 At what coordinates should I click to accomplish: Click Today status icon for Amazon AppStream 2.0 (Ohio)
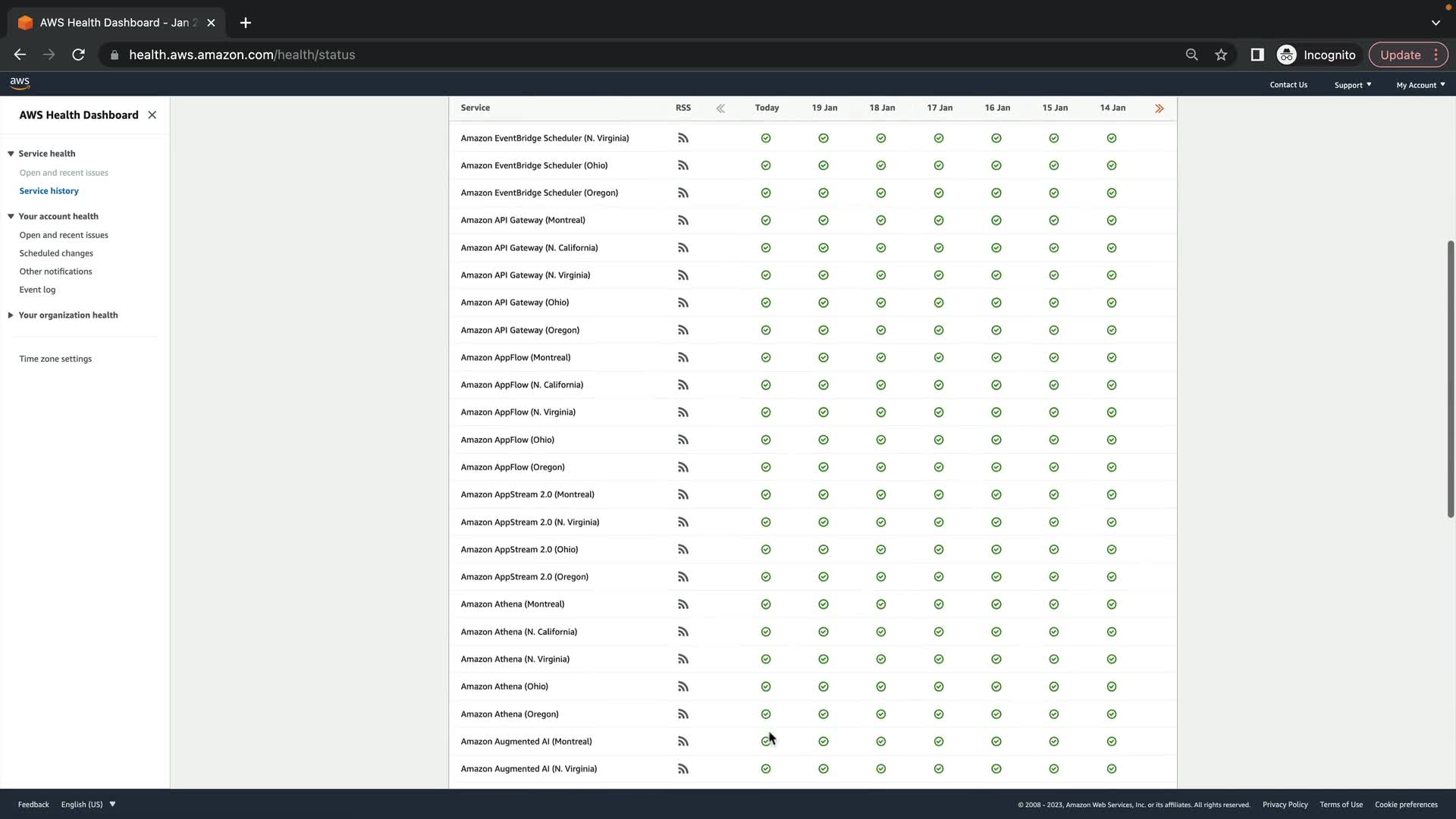(766, 550)
